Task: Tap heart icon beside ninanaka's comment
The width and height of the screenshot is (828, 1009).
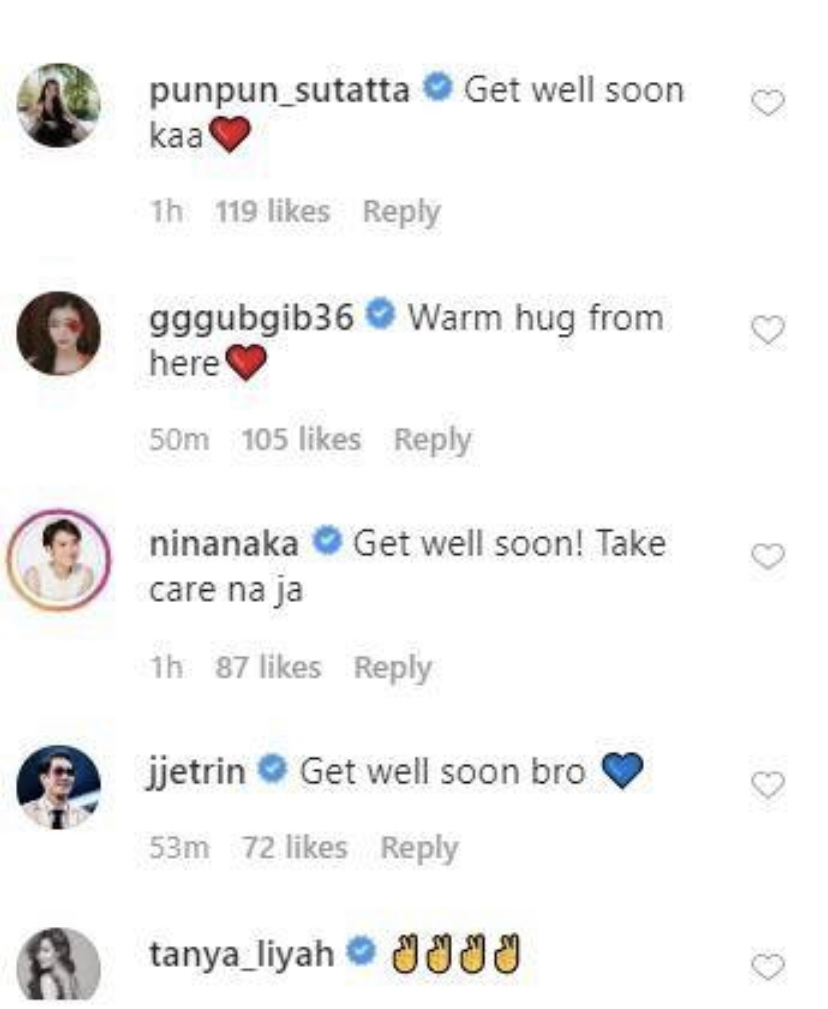Action: [768, 557]
